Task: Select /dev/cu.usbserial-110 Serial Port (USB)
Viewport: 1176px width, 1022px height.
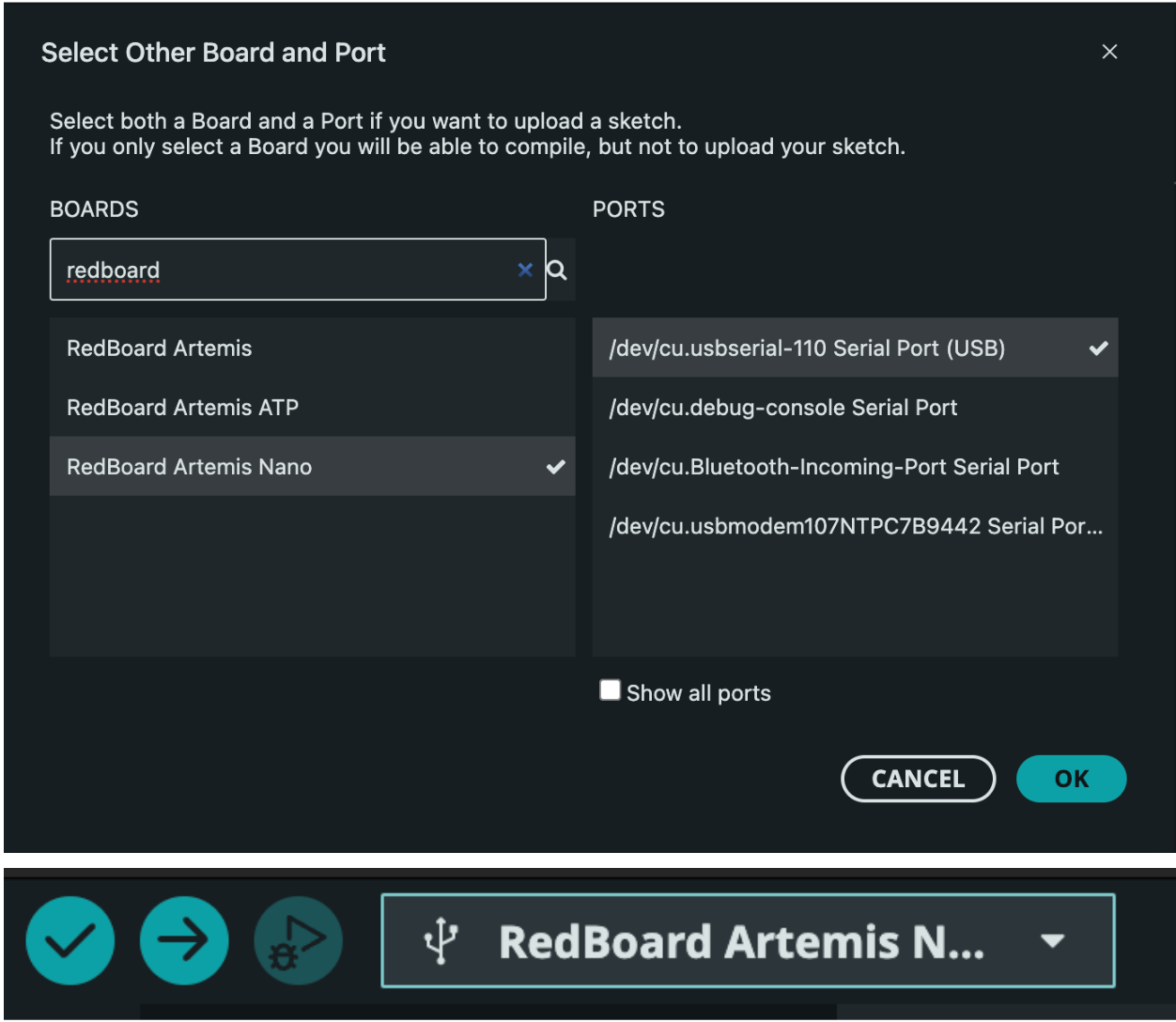Action: click(x=807, y=348)
